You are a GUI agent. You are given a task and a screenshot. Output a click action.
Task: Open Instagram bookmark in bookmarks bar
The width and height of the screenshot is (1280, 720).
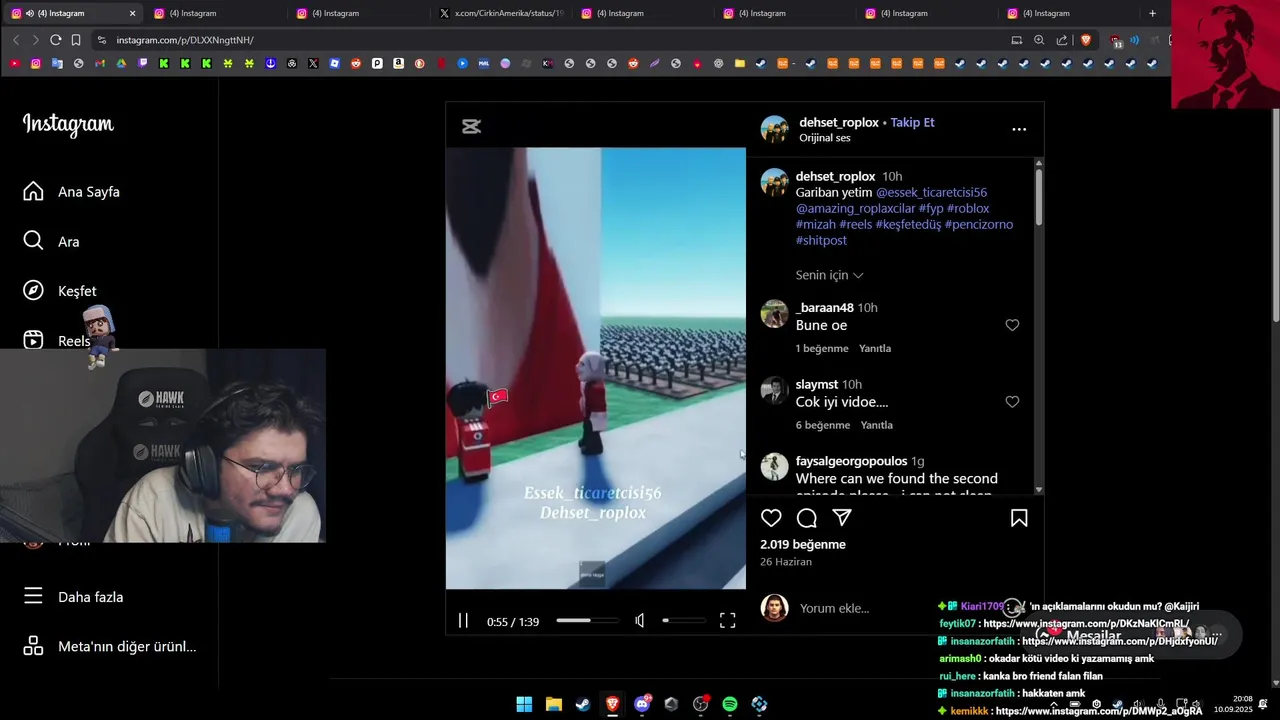(x=35, y=63)
